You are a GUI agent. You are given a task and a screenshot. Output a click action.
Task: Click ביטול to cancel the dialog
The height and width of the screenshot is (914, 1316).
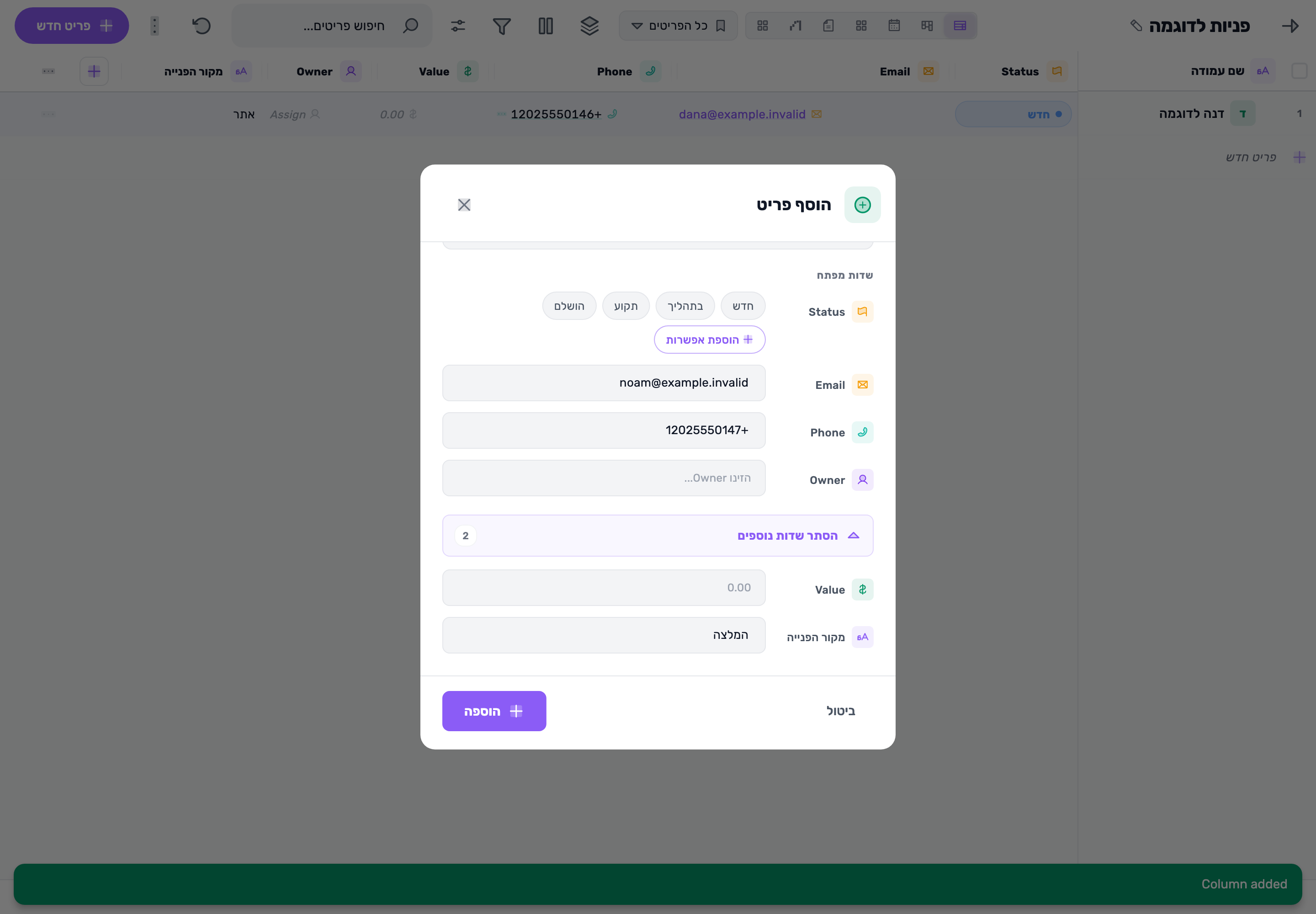[840, 711]
